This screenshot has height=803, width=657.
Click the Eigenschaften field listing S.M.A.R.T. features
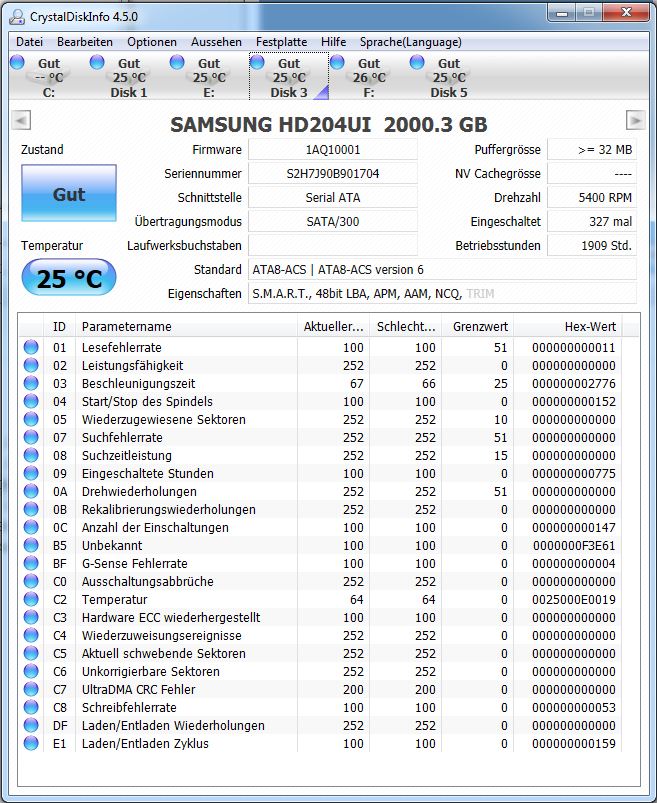coord(442,294)
